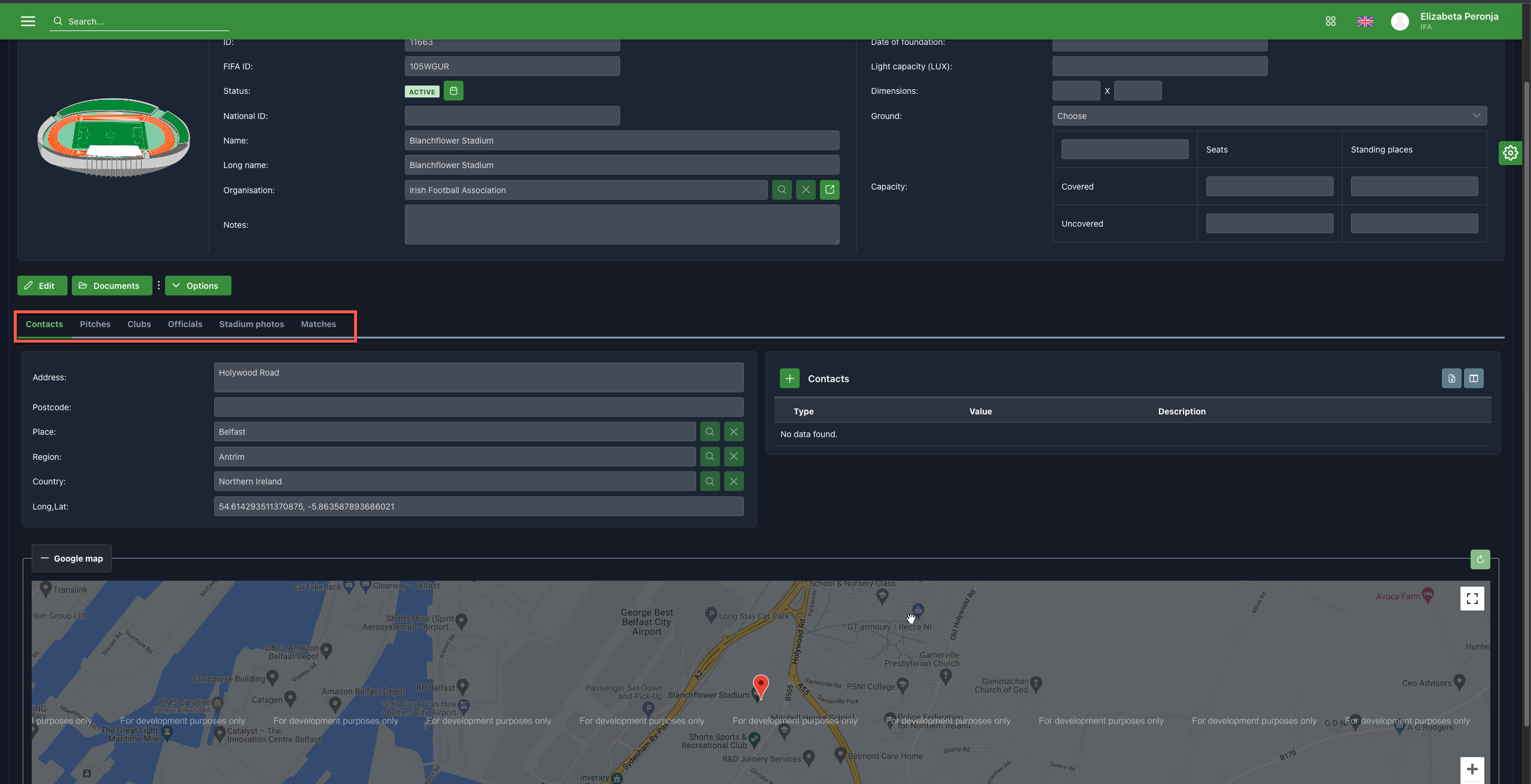Open the Options dropdown button
Screen dimensions: 1531x784
pos(197,286)
